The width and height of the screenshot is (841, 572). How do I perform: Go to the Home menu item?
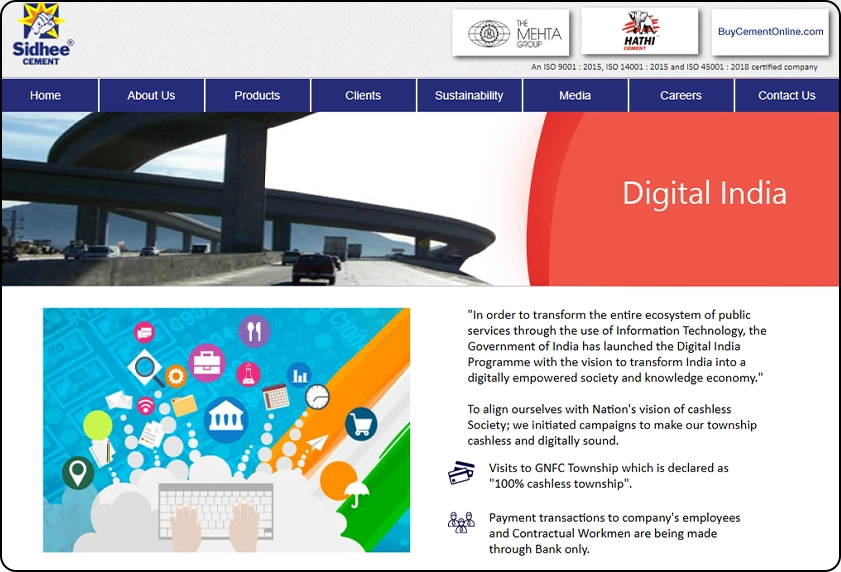[46, 96]
